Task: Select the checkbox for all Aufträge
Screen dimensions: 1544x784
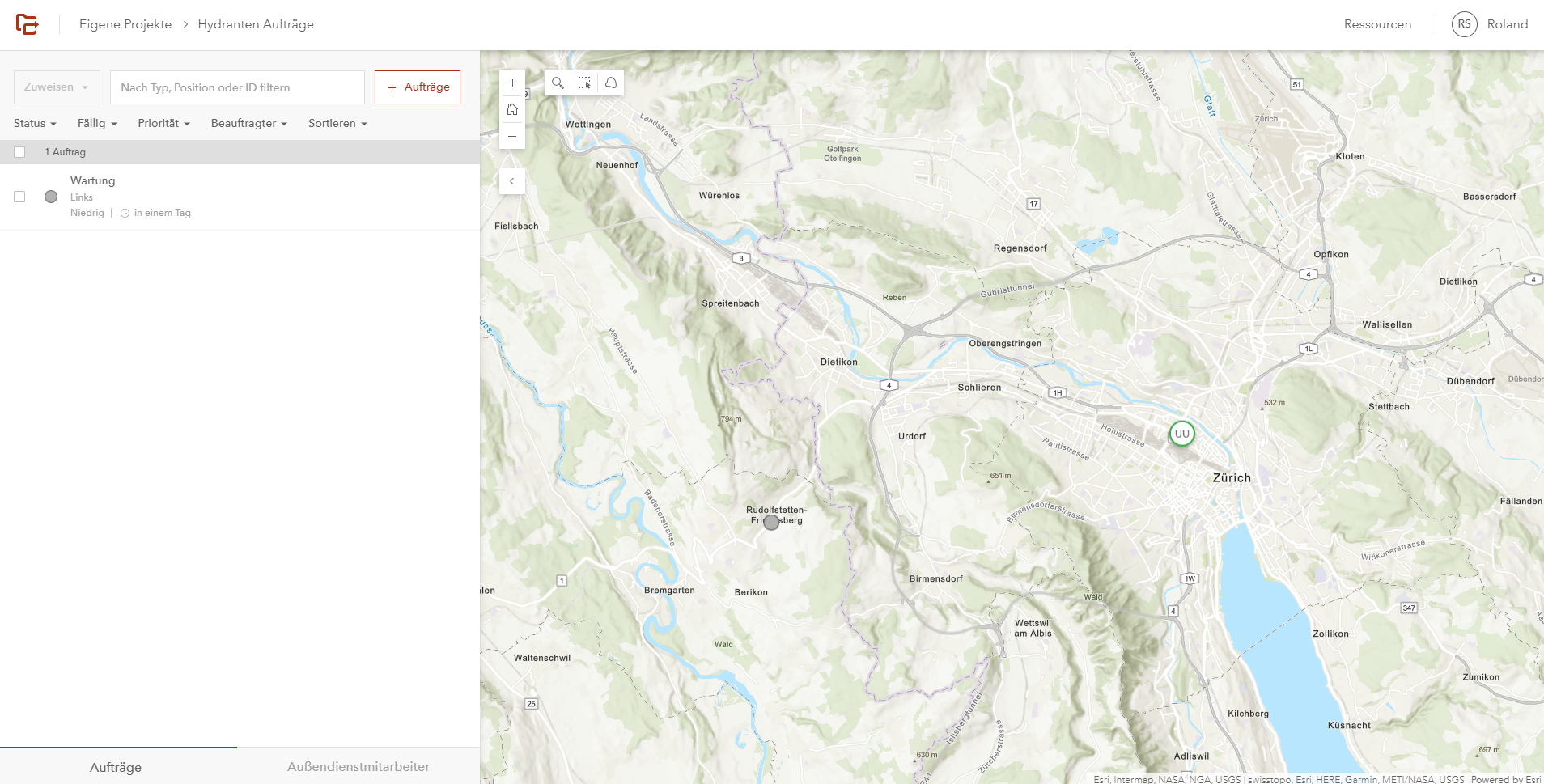Action: coord(18,151)
